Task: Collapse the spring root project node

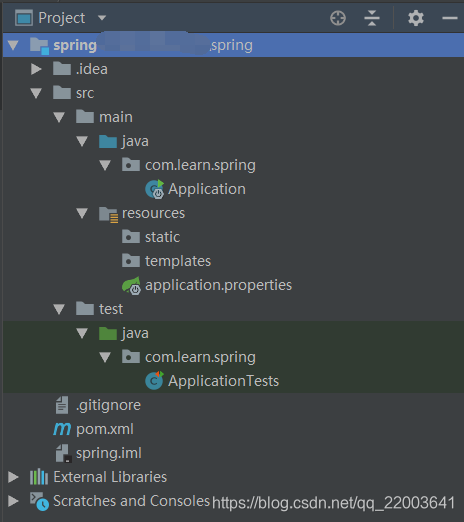Action: click(13, 45)
